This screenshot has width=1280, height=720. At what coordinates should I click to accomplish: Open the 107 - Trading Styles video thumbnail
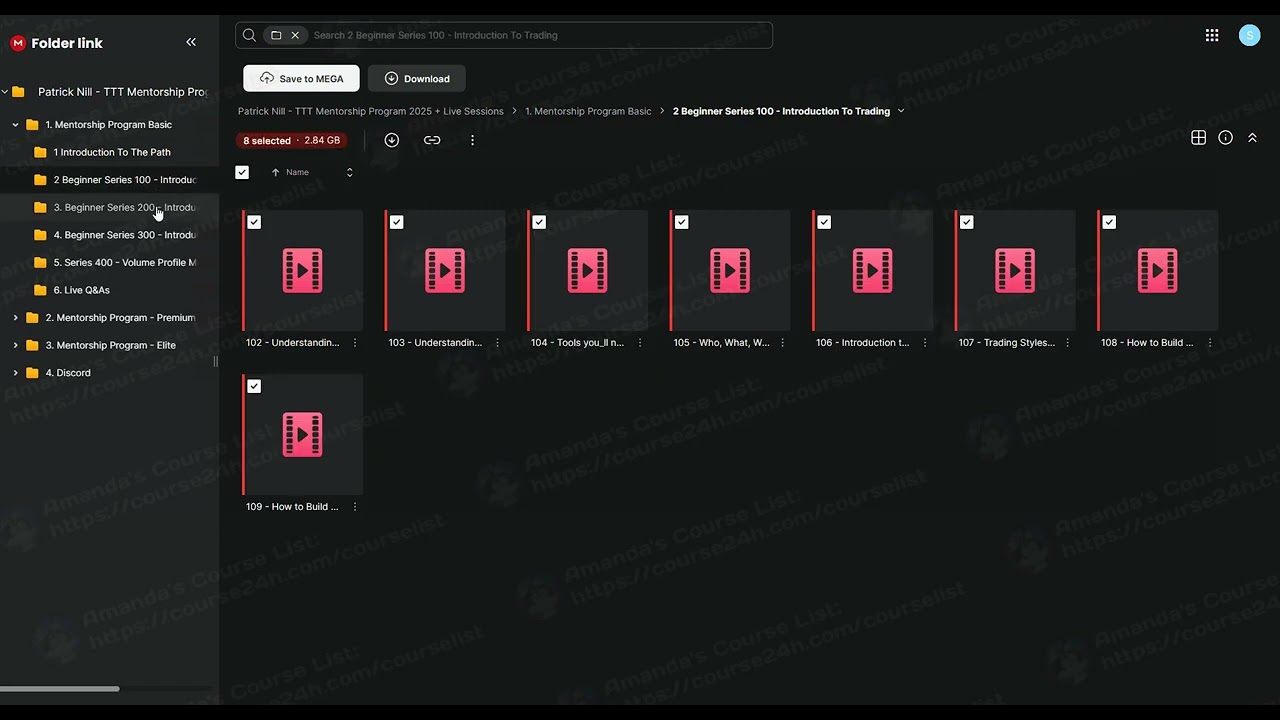(x=1015, y=270)
